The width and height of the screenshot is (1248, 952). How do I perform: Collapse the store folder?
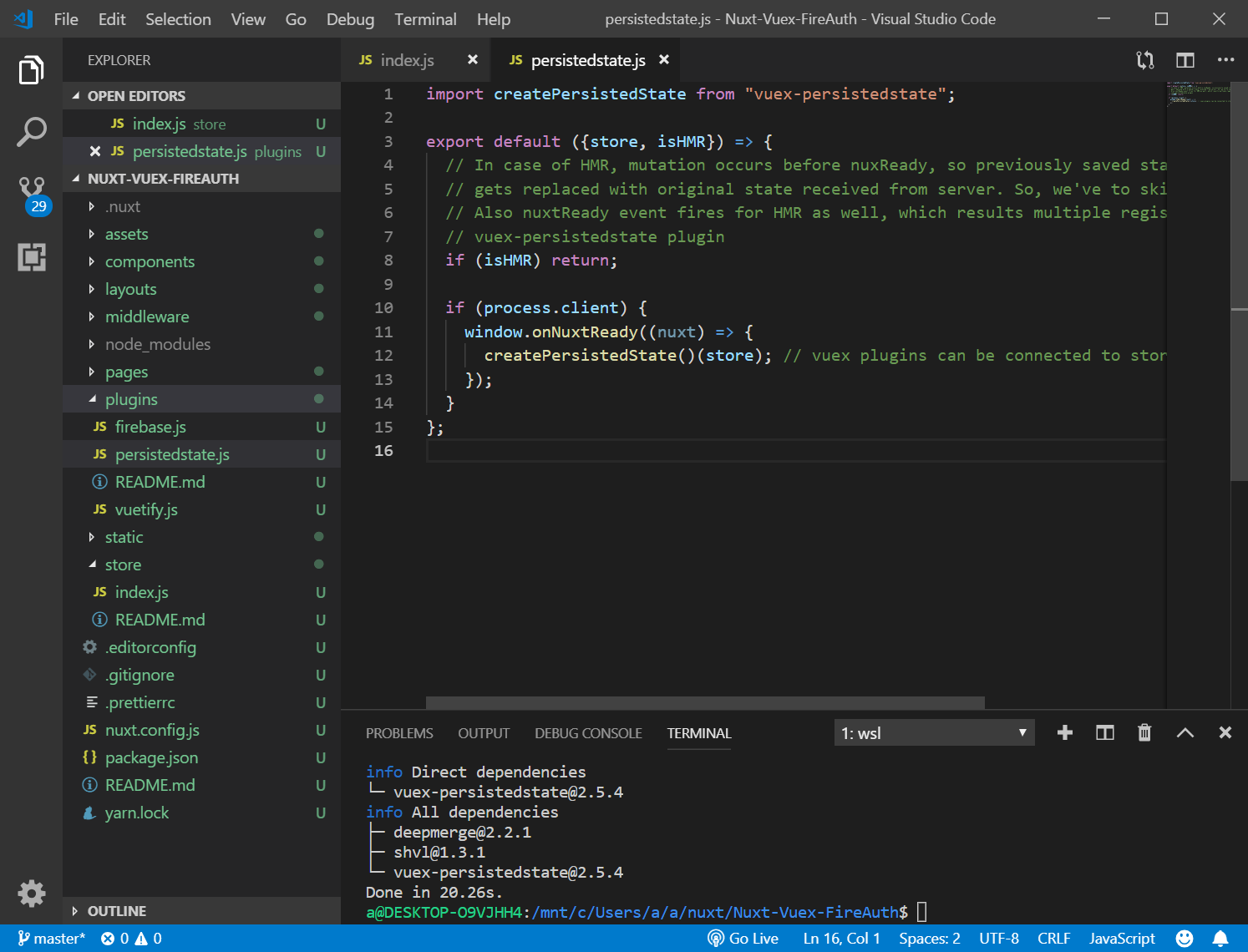tap(201, 565)
